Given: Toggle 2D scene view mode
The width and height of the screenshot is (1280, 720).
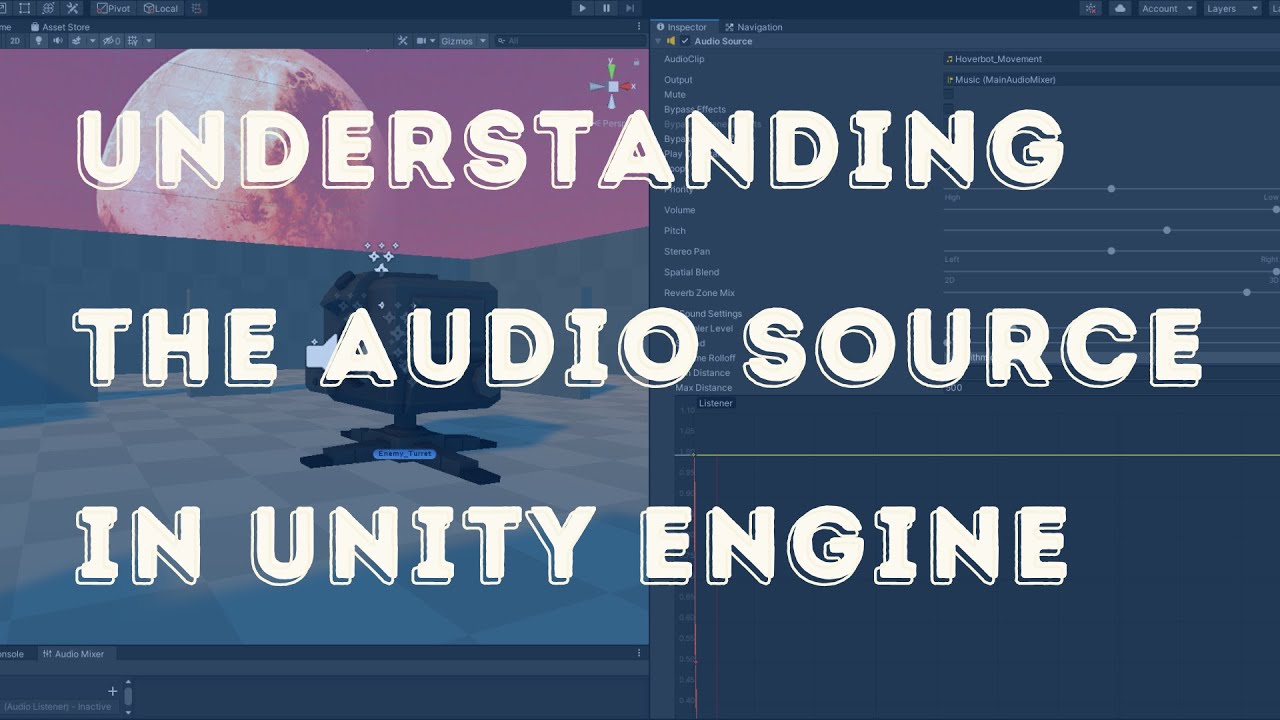Looking at the screenshot, I should [15, 41].
